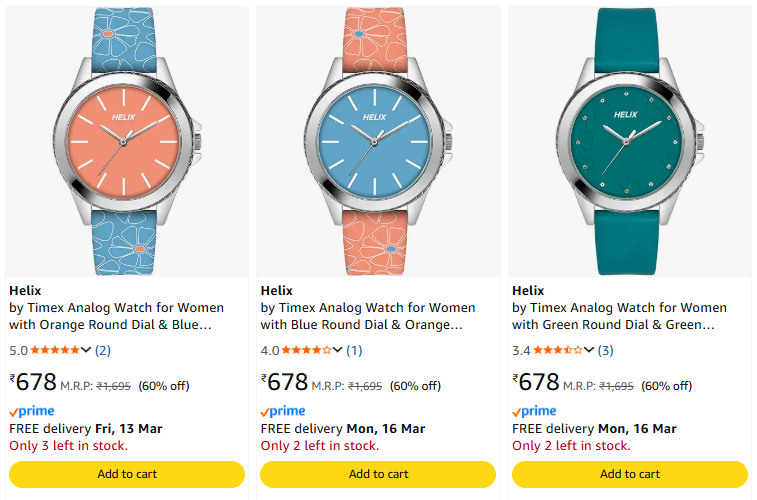Click Prime logo under the blue dial watch
757x500 pixels.
click(283, 411)
